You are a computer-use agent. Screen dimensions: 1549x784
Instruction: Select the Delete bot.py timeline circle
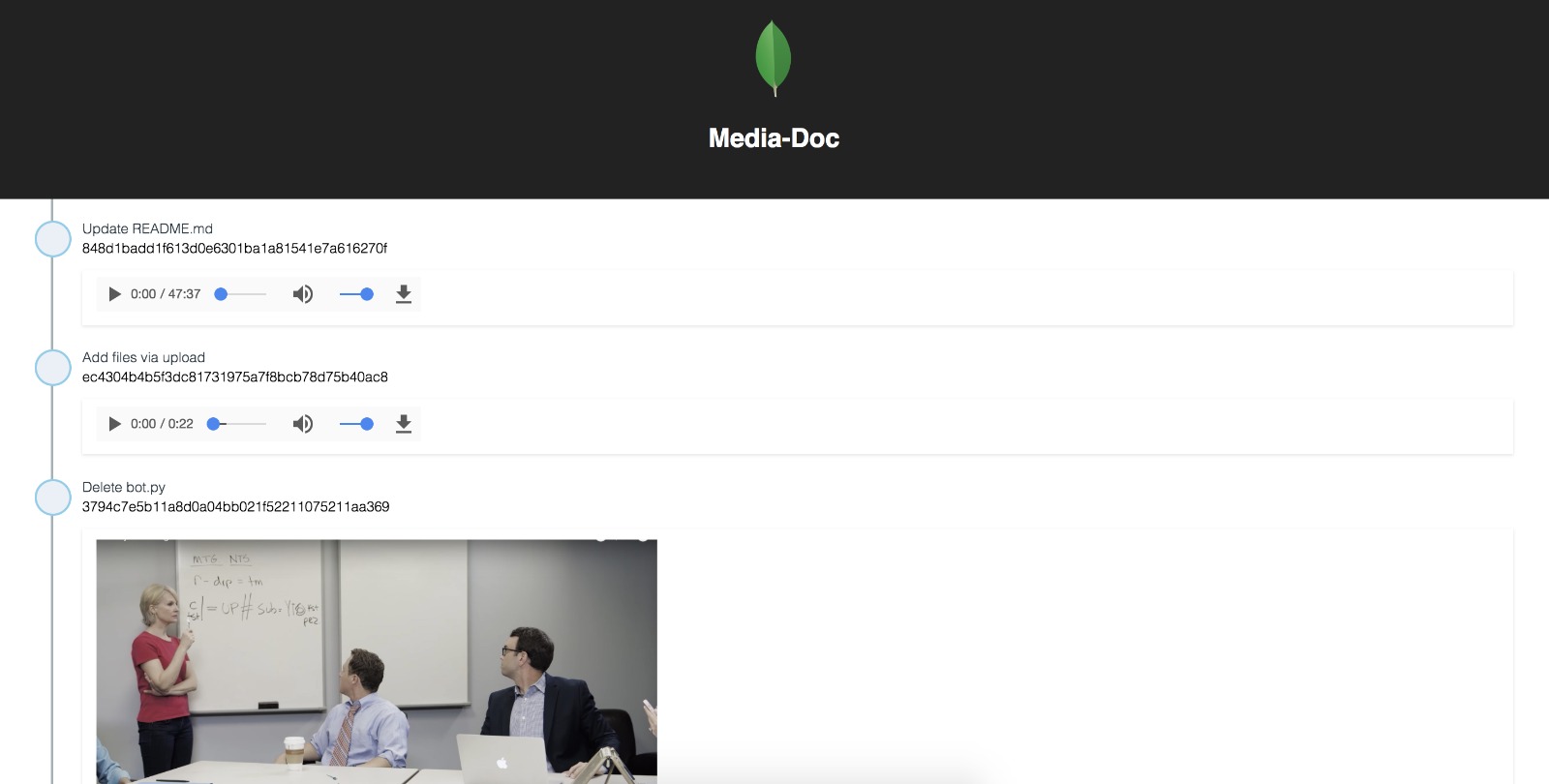point(53,498)
